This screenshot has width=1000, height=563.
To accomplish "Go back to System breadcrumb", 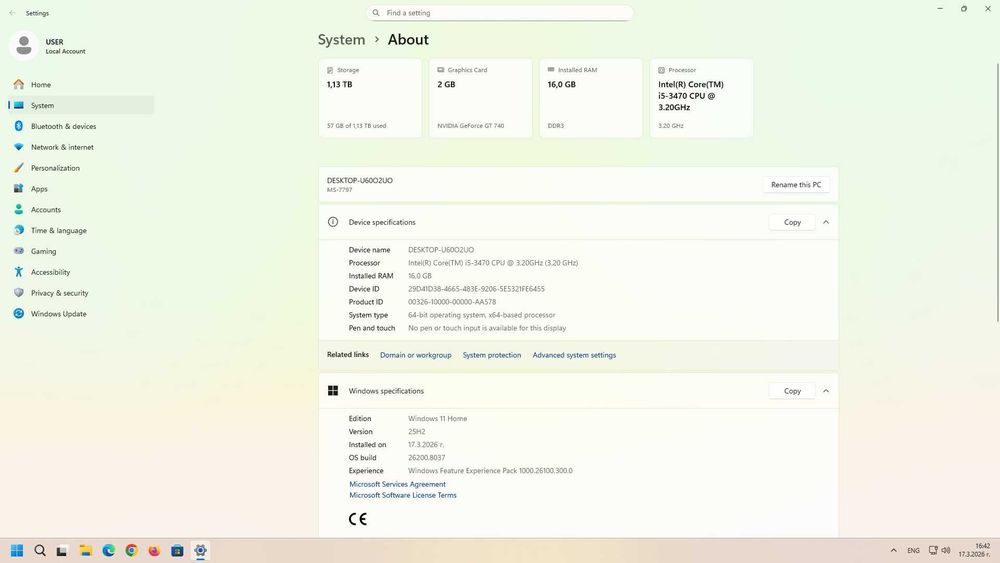I will 341,40.
